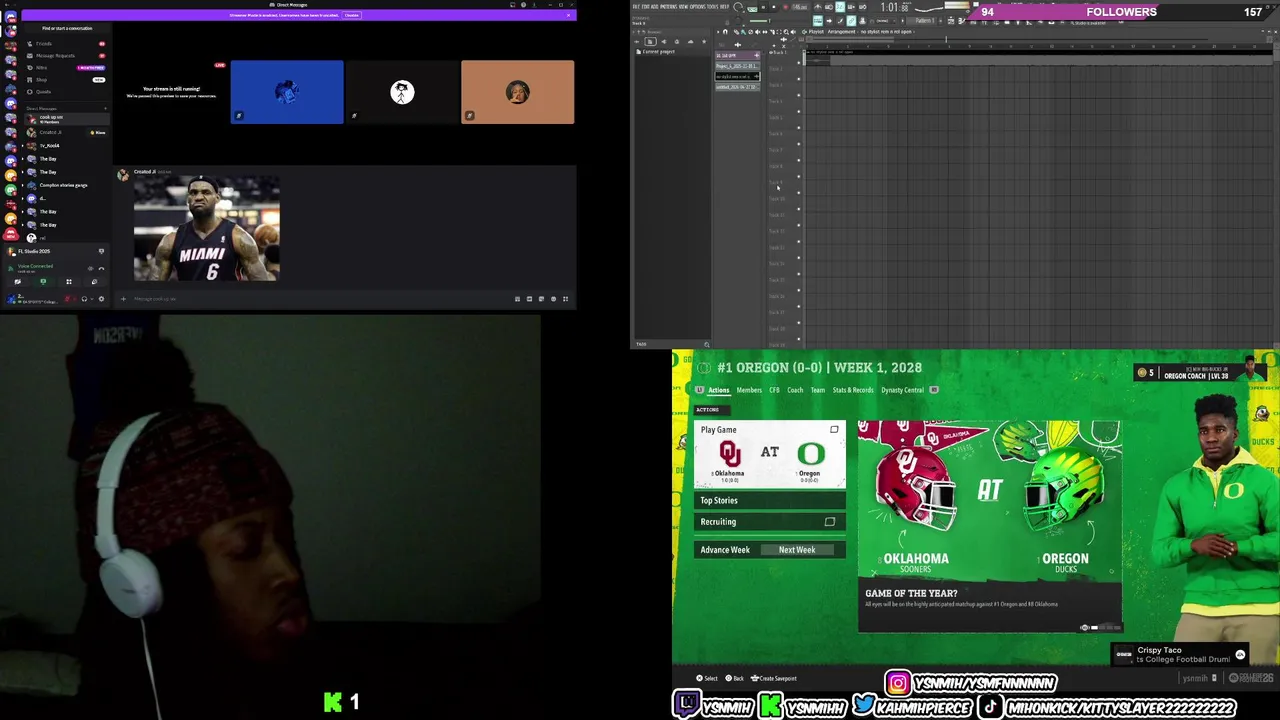Select first clip in FL playlist picker
Image resolution: width=1280 pixels, height=720 pixels.
click(x=737, y=56)
